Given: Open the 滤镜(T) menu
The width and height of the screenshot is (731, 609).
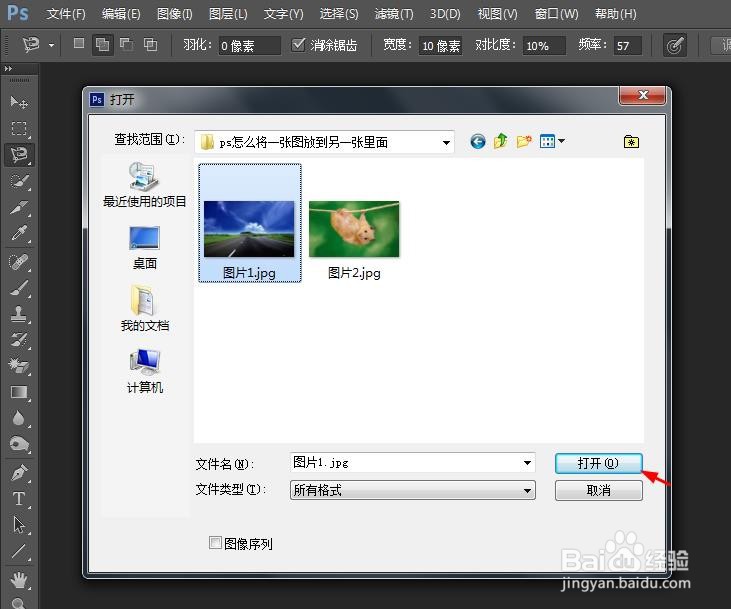Looking at the screenshot, I should point(394,14).
